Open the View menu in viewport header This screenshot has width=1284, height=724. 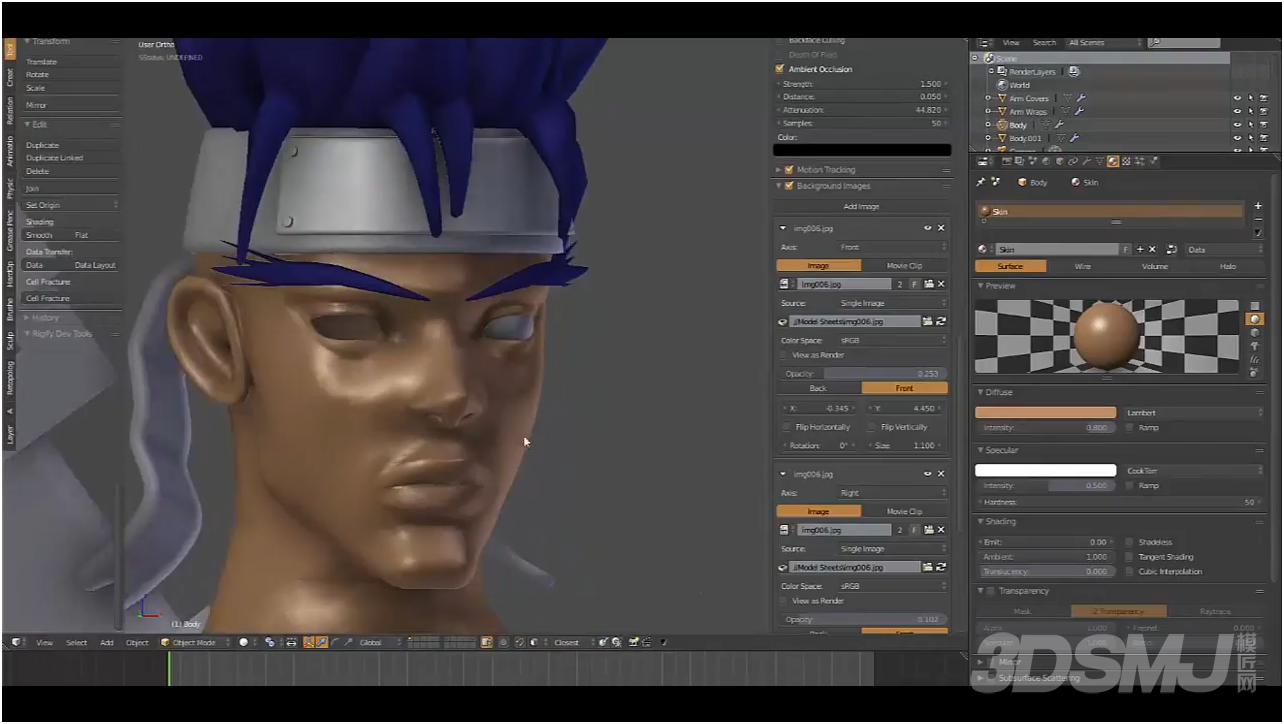(x=45, y=642)
